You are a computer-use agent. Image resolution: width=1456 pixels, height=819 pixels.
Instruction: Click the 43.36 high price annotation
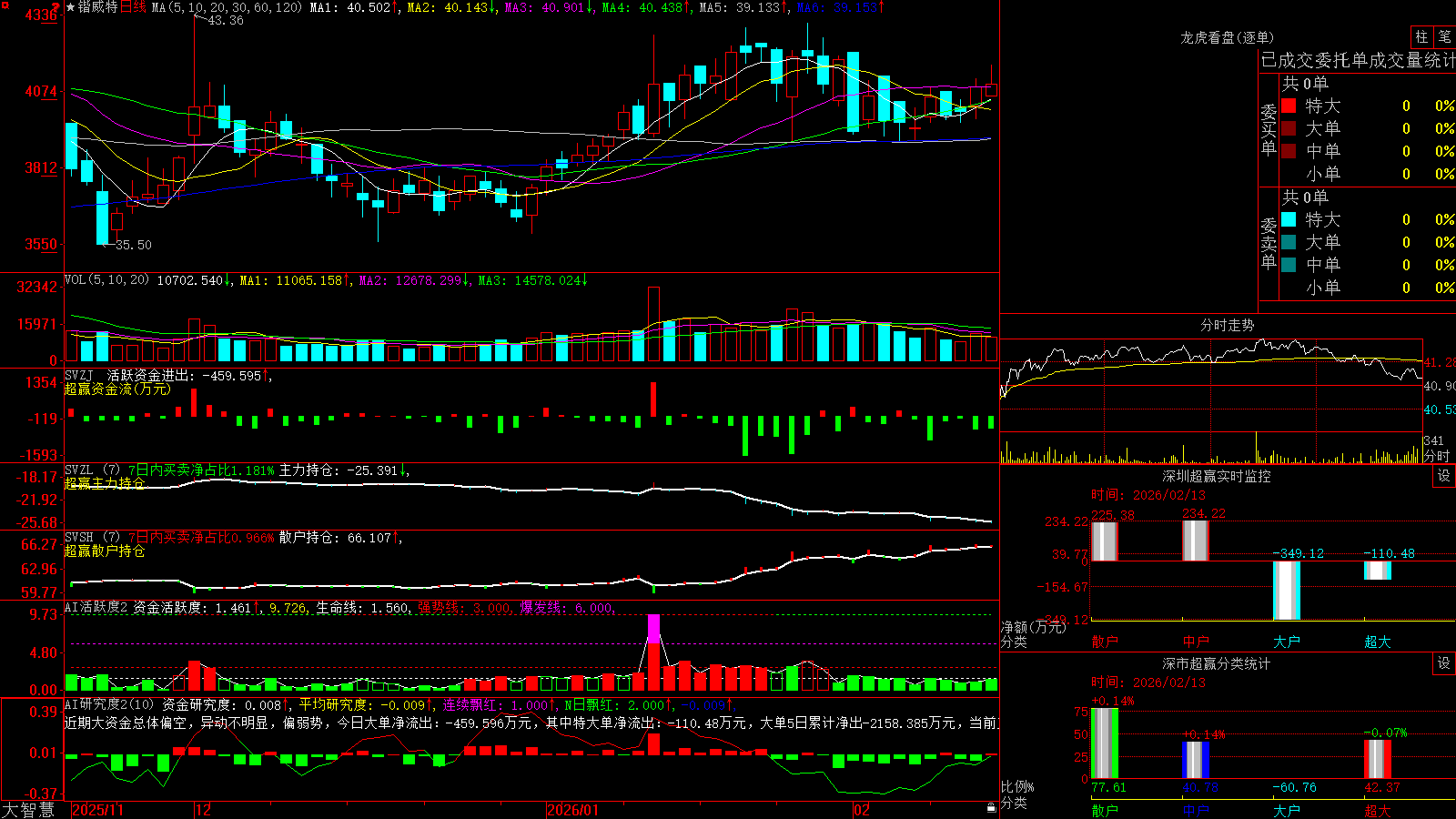(226, 20)
